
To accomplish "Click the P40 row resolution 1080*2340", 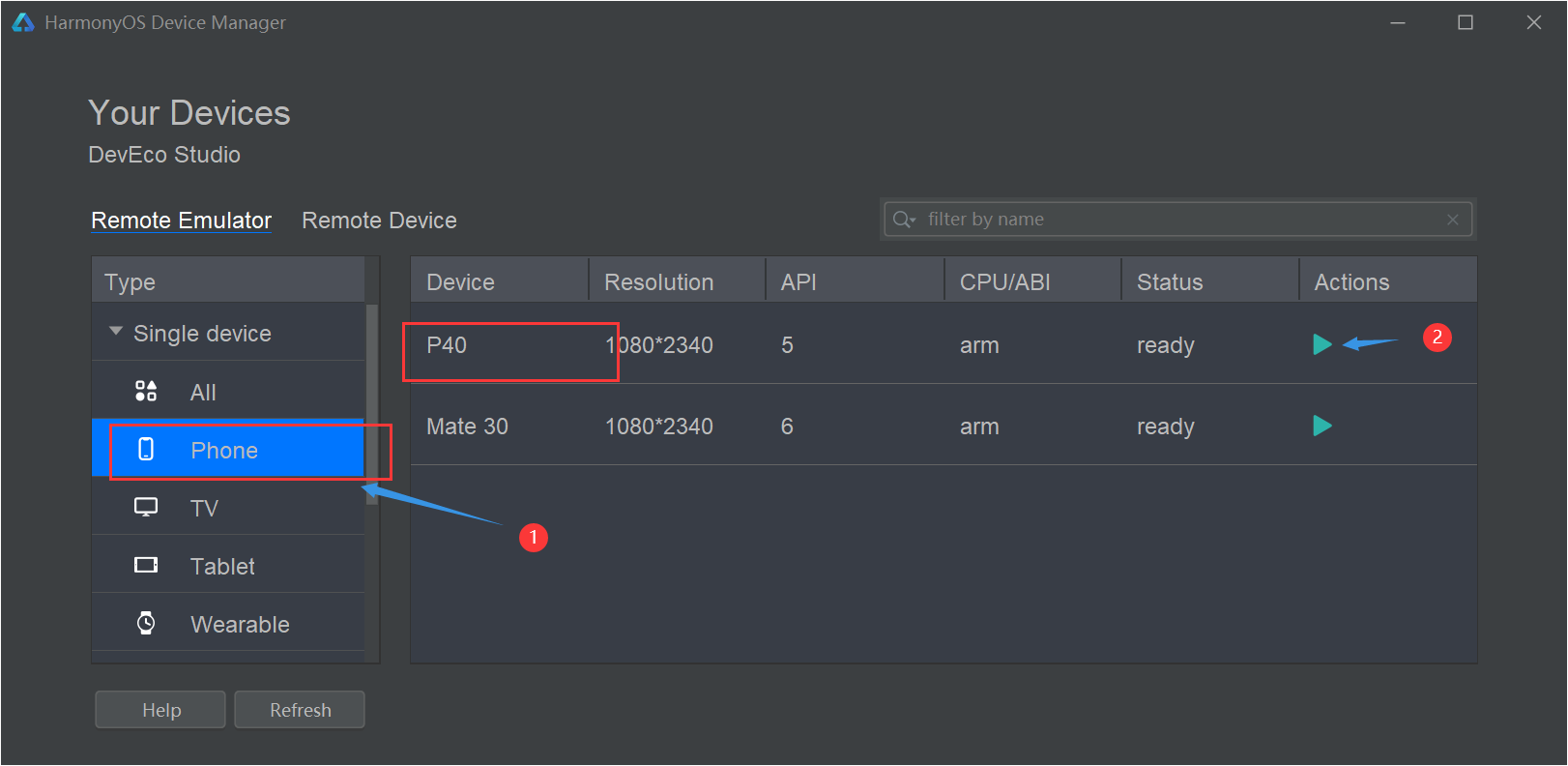I will (659, 345).
